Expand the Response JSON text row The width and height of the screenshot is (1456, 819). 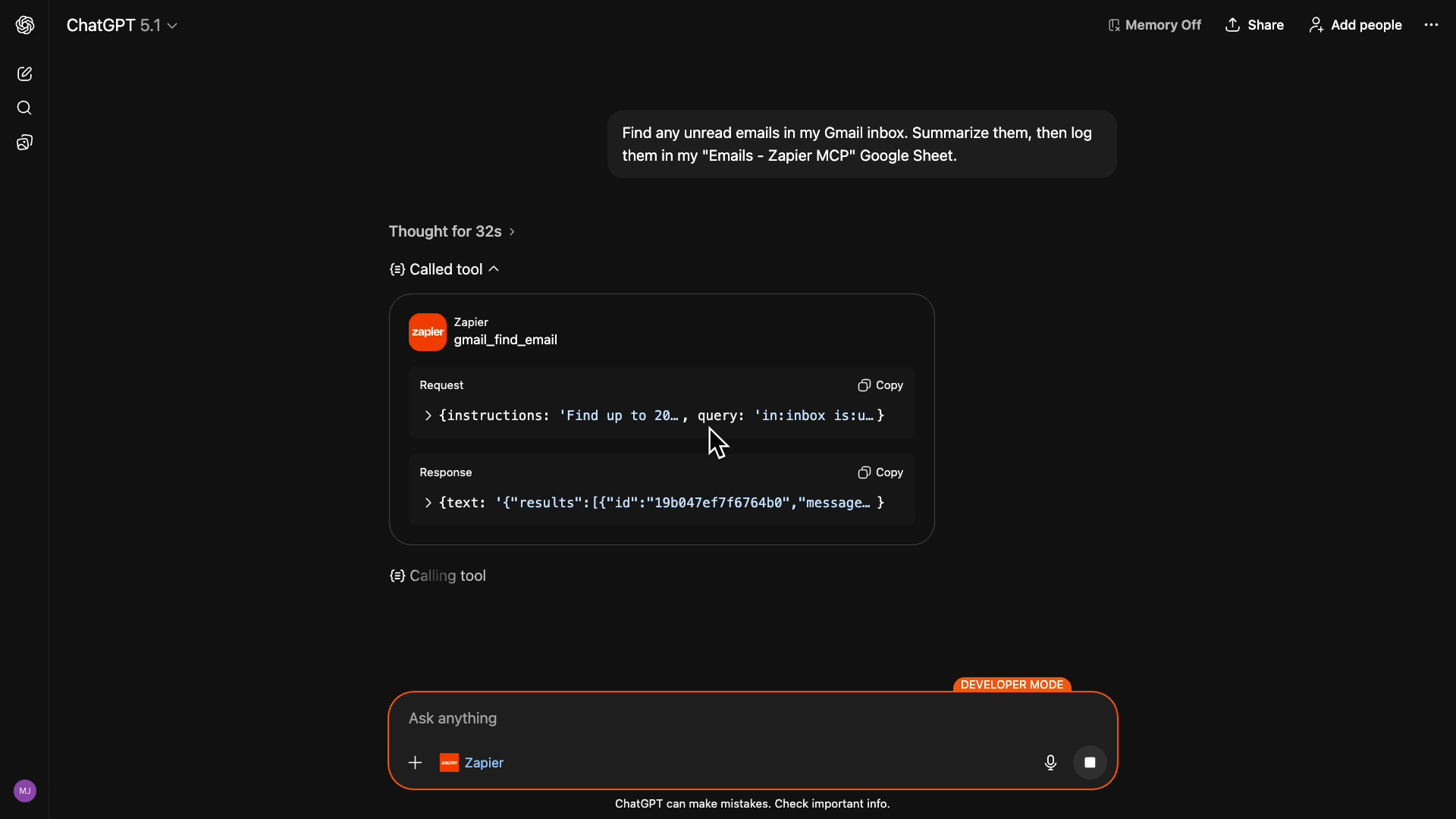pos(428,503)
